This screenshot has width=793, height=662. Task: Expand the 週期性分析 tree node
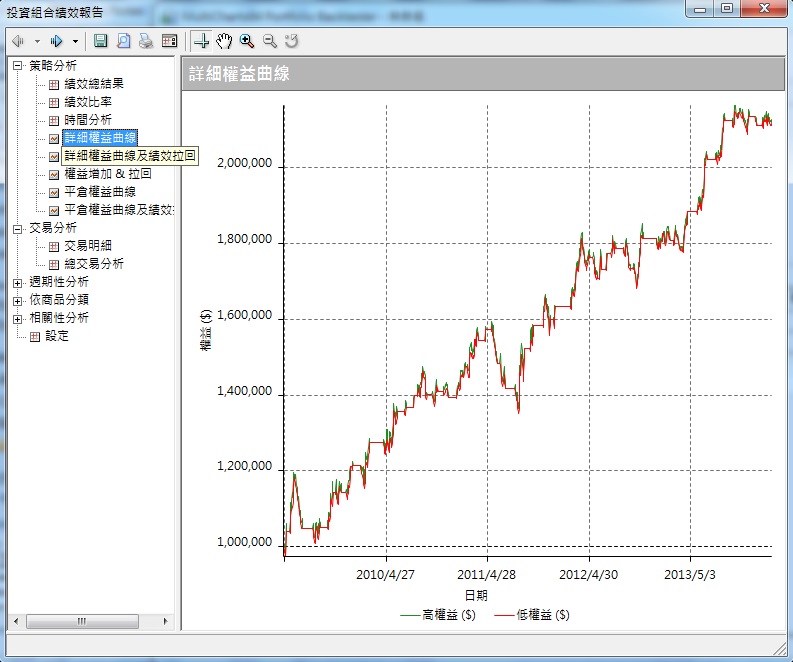pos(18,283)
